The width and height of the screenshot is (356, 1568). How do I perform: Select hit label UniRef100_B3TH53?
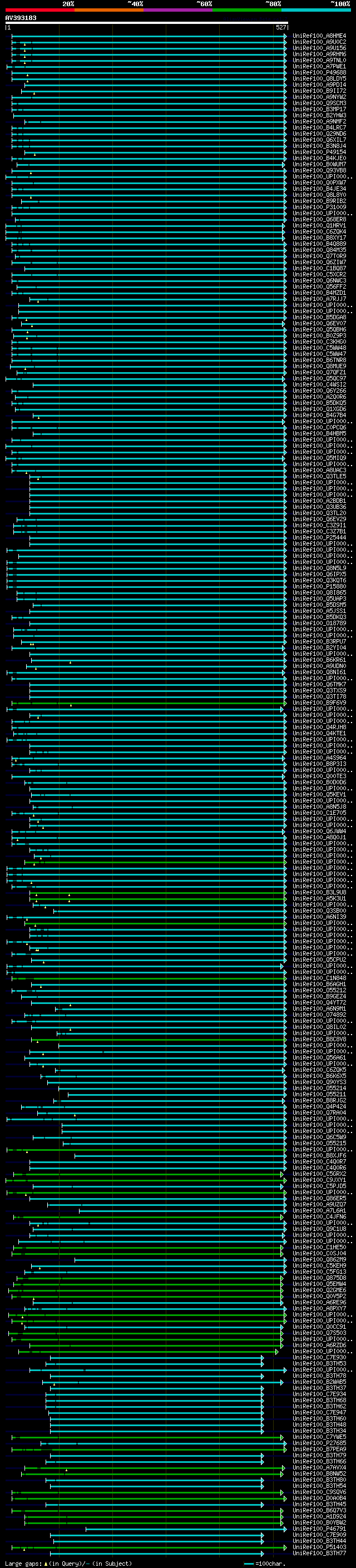(x=319, y=1363)
